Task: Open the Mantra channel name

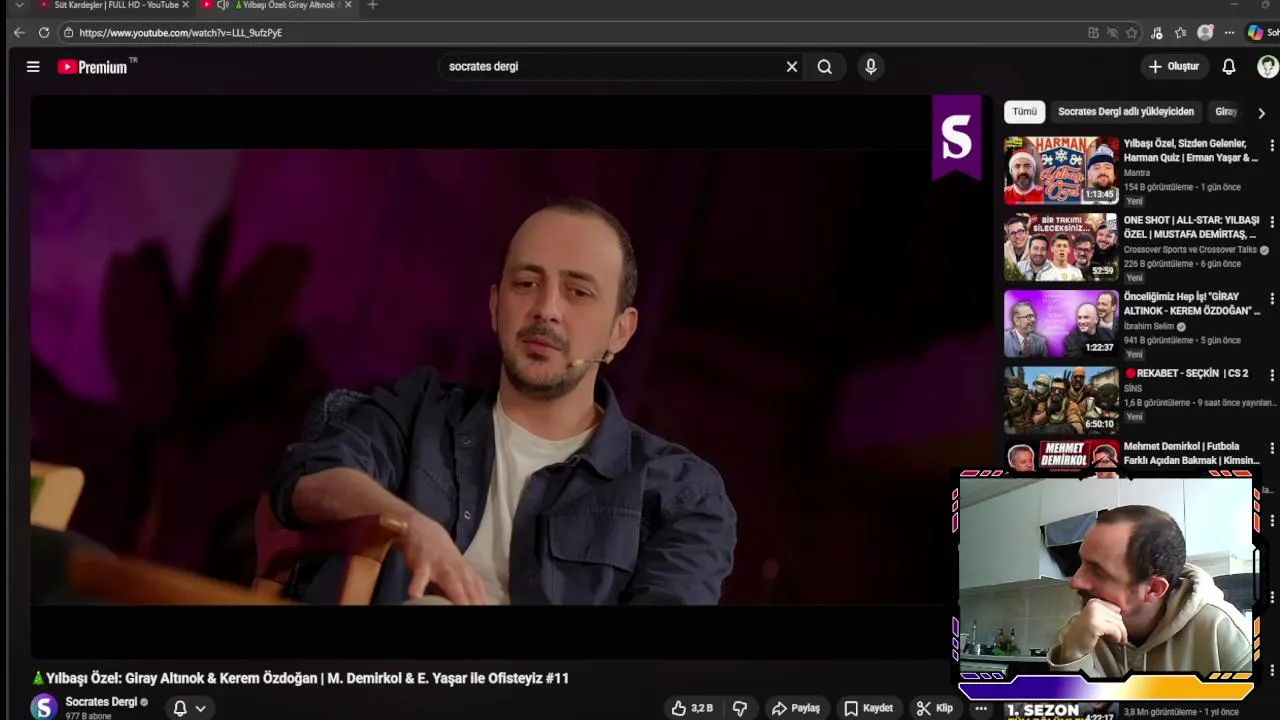Action: click(x=1137, y=173)
